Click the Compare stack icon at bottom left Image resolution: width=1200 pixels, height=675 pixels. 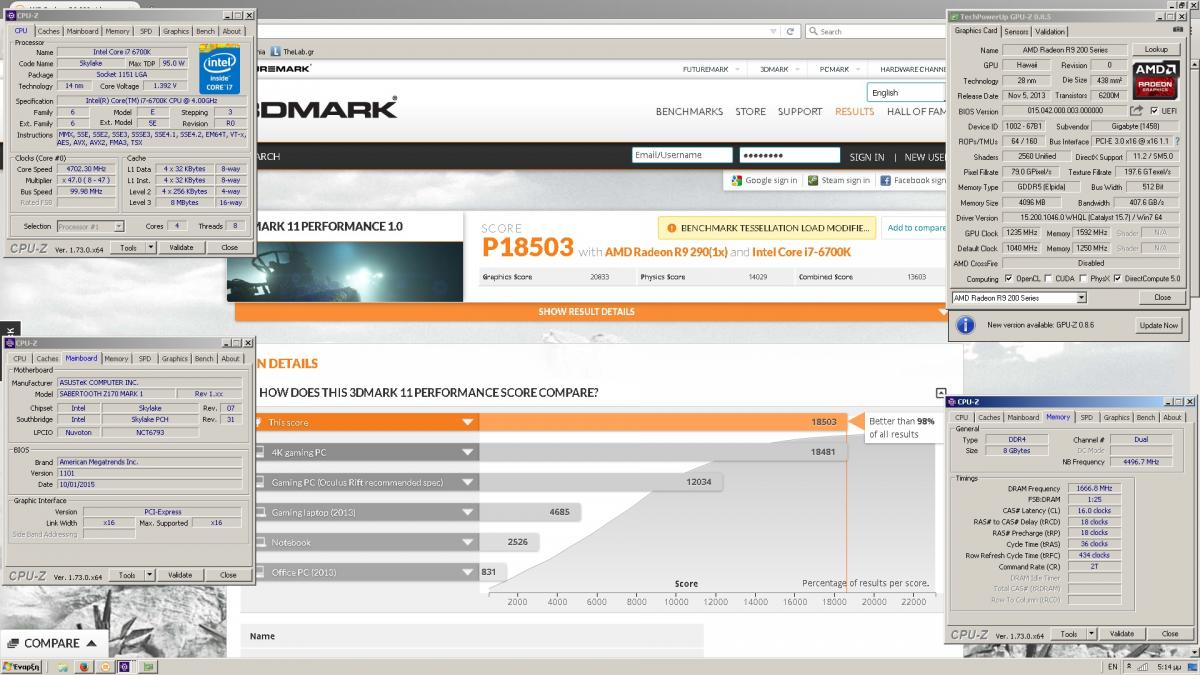coord(13,643)
